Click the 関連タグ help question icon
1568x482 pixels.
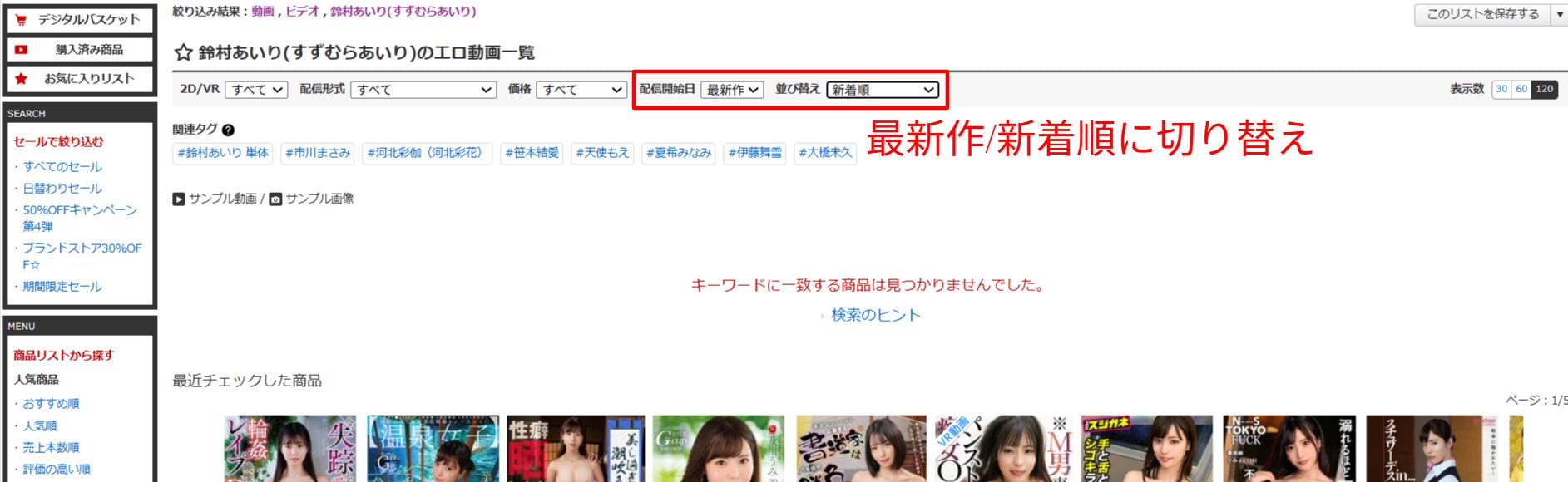(229, 130)
